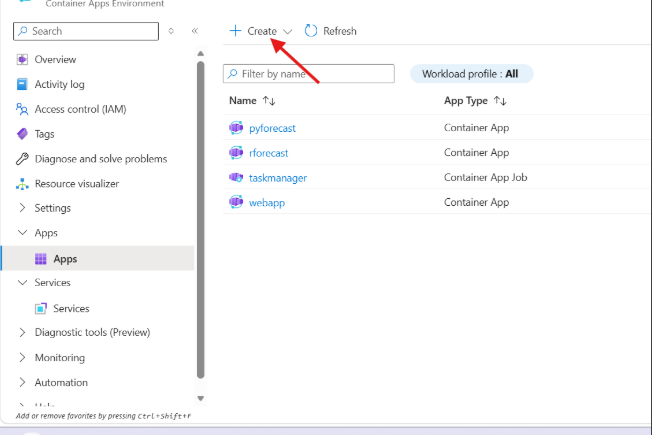Click the purple Tags icon

[x=22, y=134]
